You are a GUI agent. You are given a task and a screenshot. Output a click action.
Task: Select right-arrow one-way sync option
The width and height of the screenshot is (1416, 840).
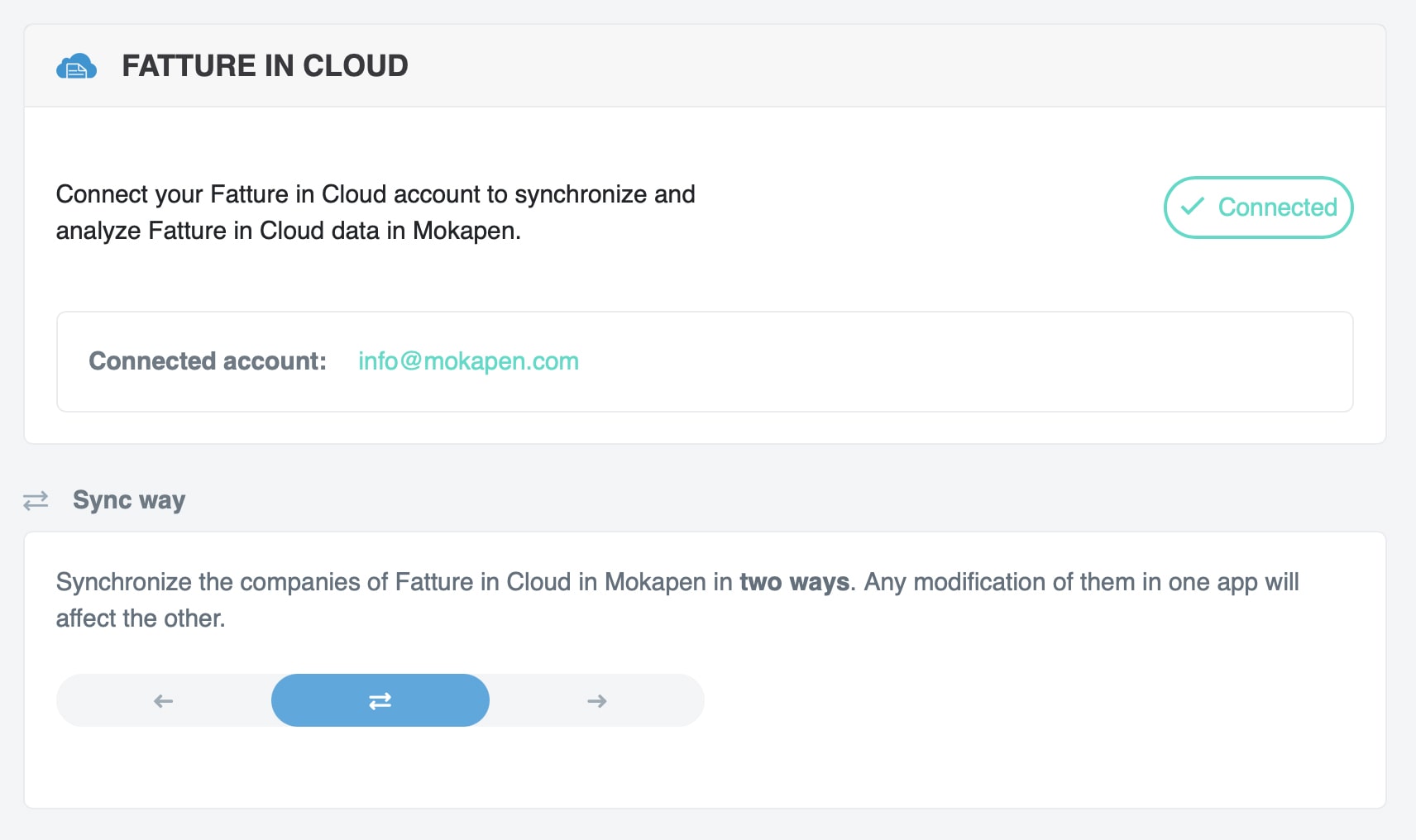pos(597,701)
